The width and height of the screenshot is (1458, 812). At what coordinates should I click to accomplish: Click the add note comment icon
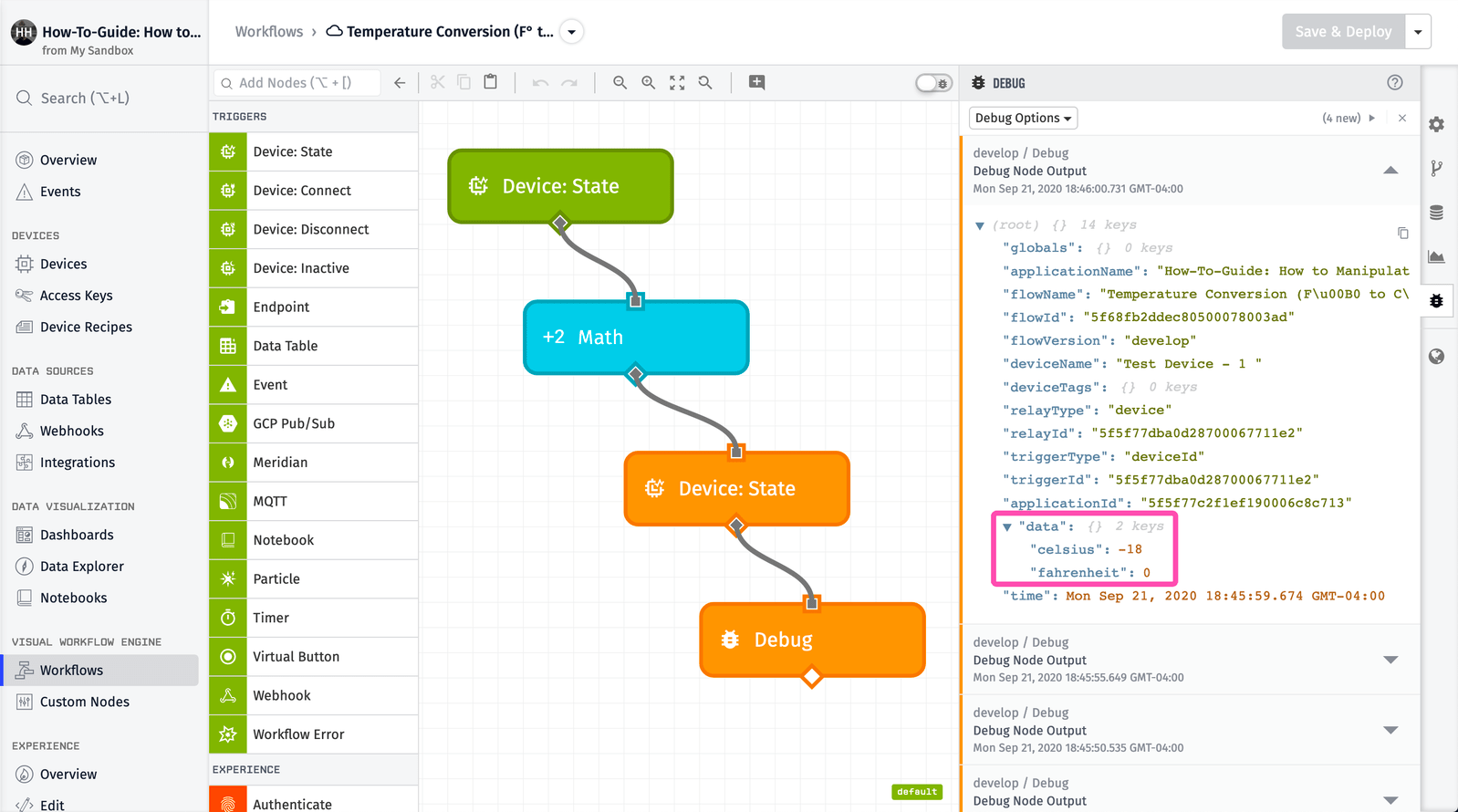pyautogui.click(x=756, y=82)
